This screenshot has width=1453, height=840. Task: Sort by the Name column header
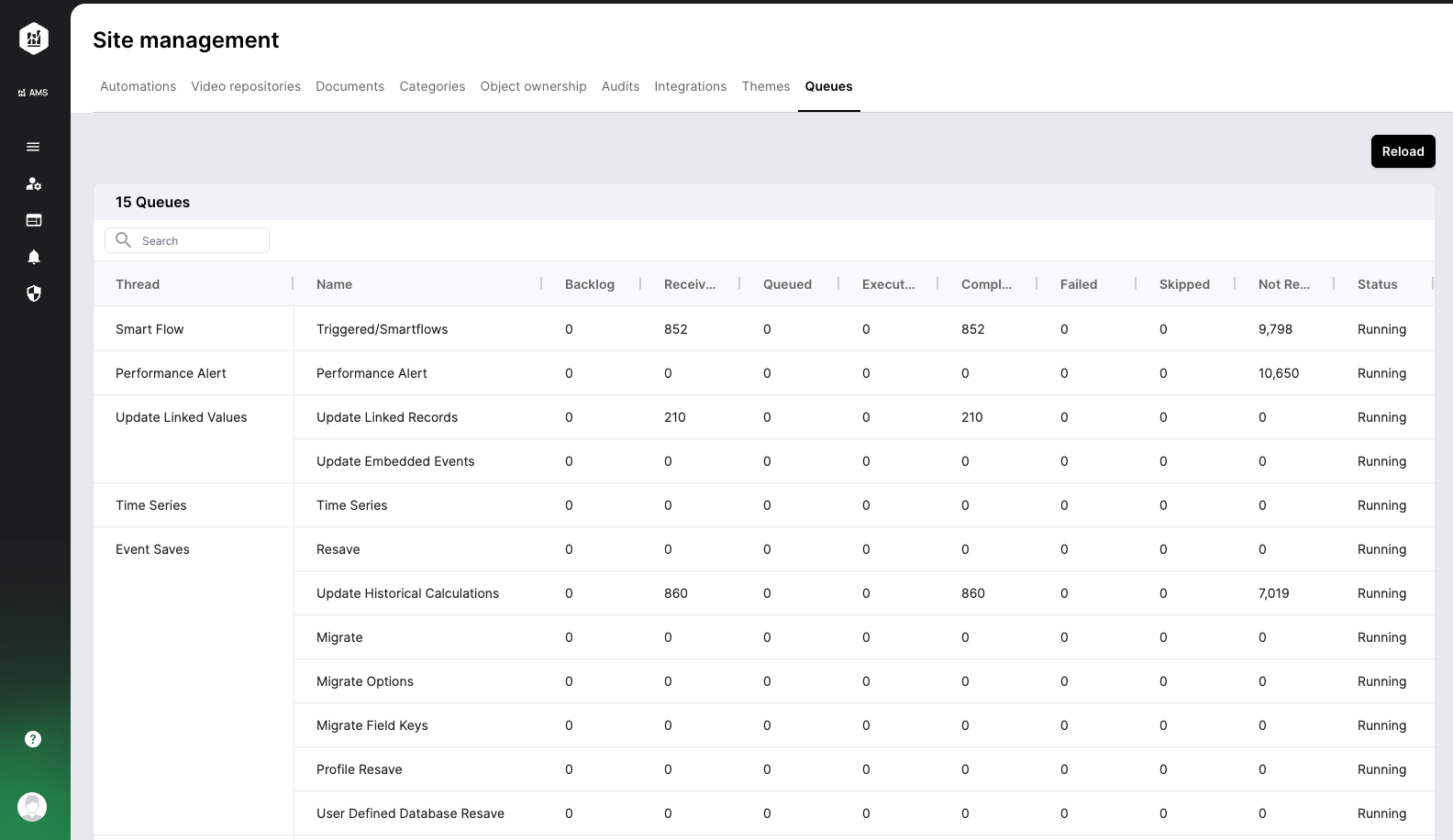pos(334,284)
